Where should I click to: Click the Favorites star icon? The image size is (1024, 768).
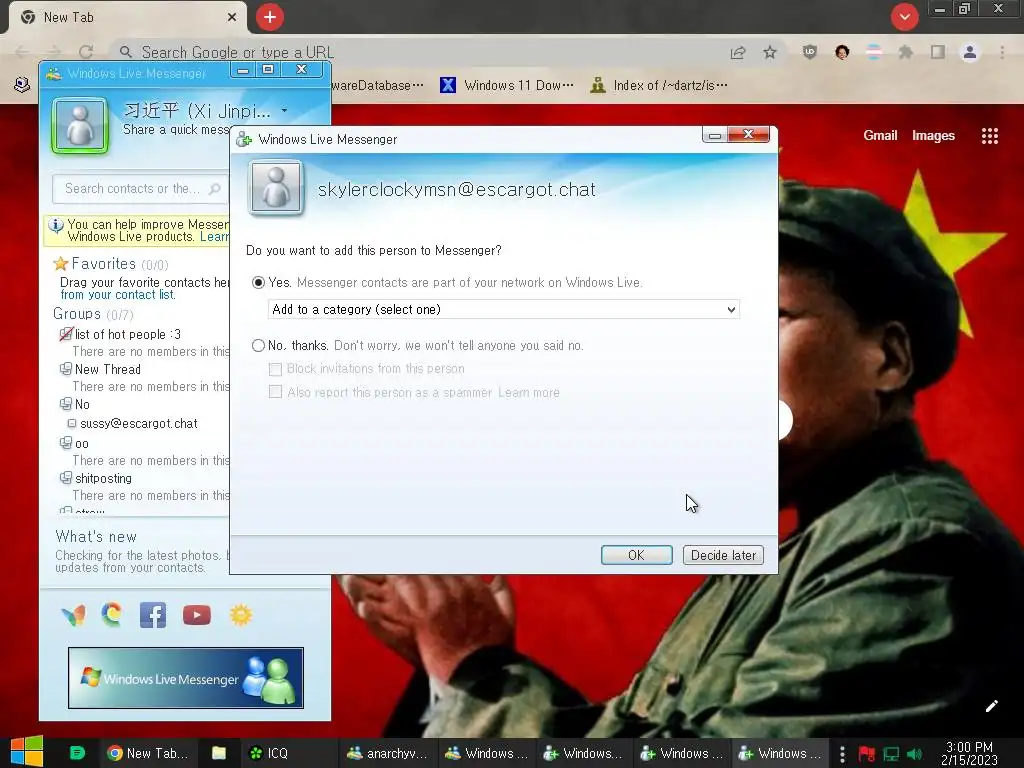61,264
